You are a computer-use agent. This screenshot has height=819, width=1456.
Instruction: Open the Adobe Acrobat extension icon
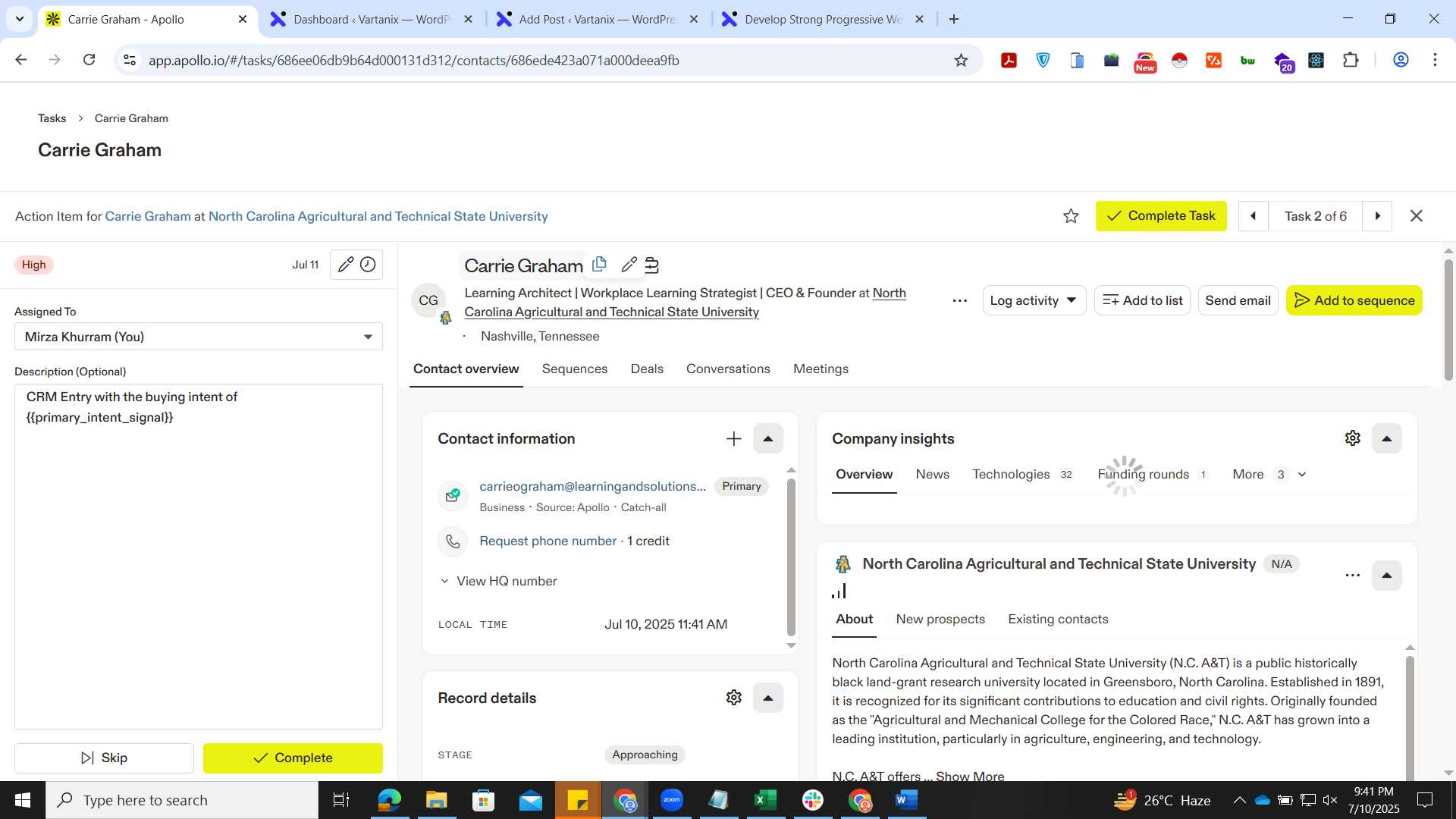[1009, 60]
